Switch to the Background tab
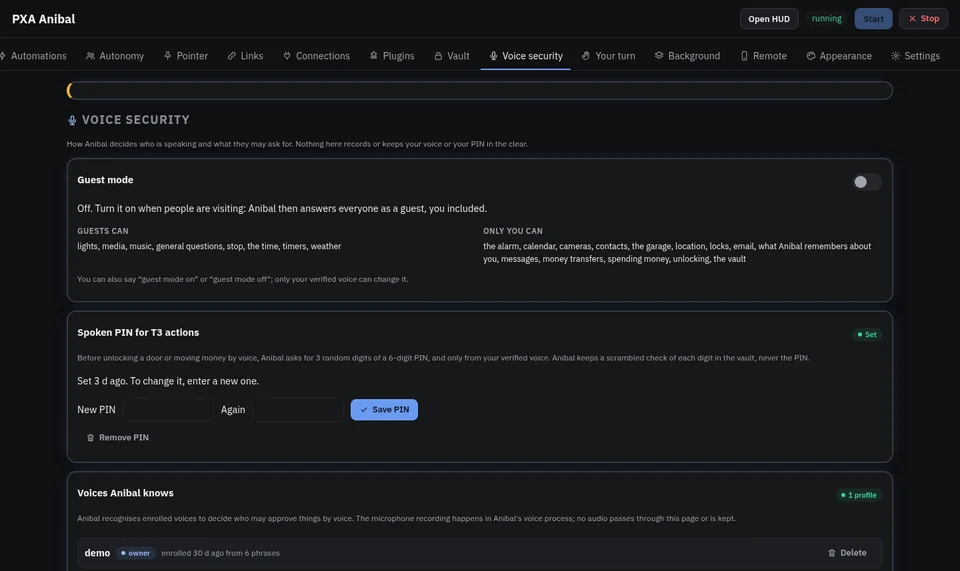This screenshot has height=571, width=960. 688,56
